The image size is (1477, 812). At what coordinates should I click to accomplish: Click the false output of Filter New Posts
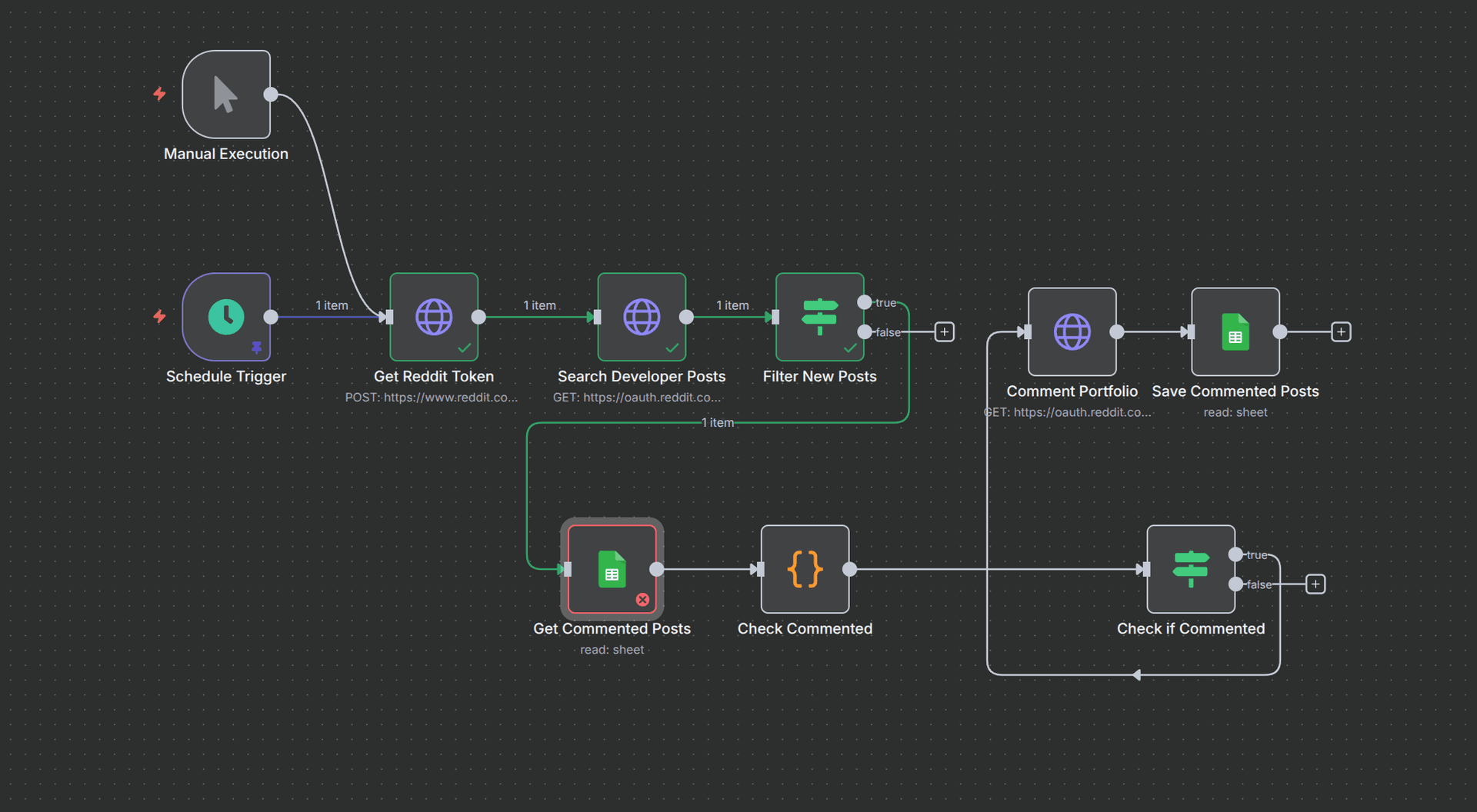[865, 332]
